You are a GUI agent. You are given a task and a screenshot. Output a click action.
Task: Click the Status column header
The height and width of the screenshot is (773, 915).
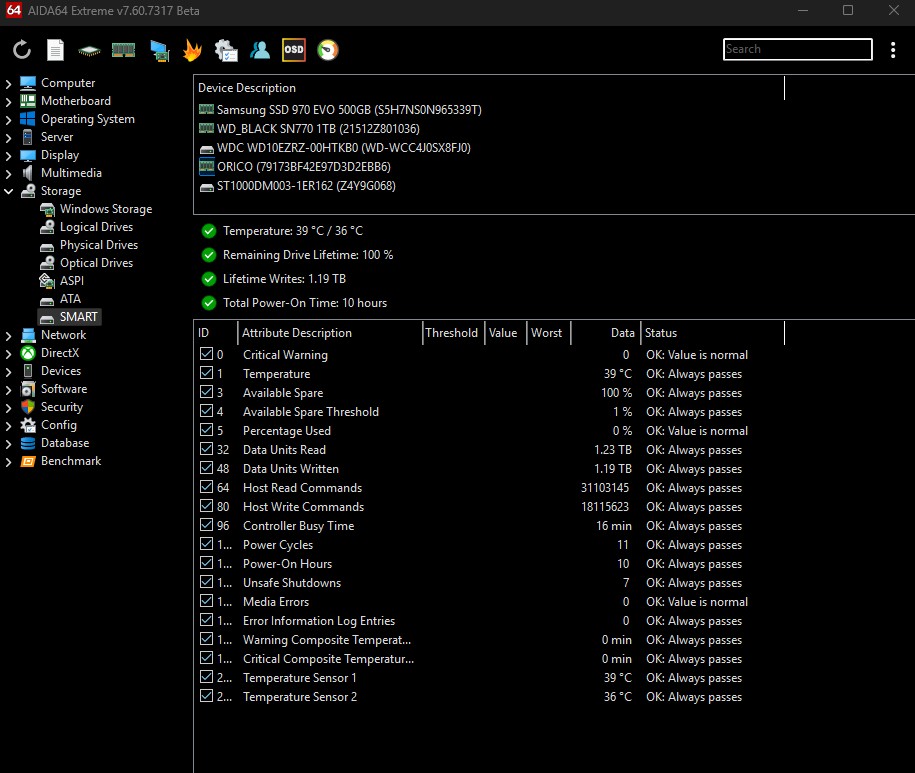713,333
